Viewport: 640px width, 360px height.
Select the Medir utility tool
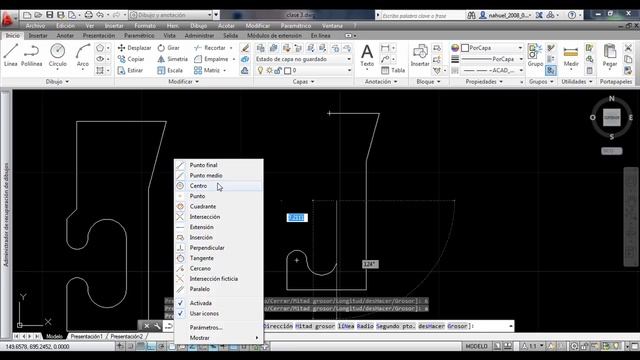(x=571, y=56)
